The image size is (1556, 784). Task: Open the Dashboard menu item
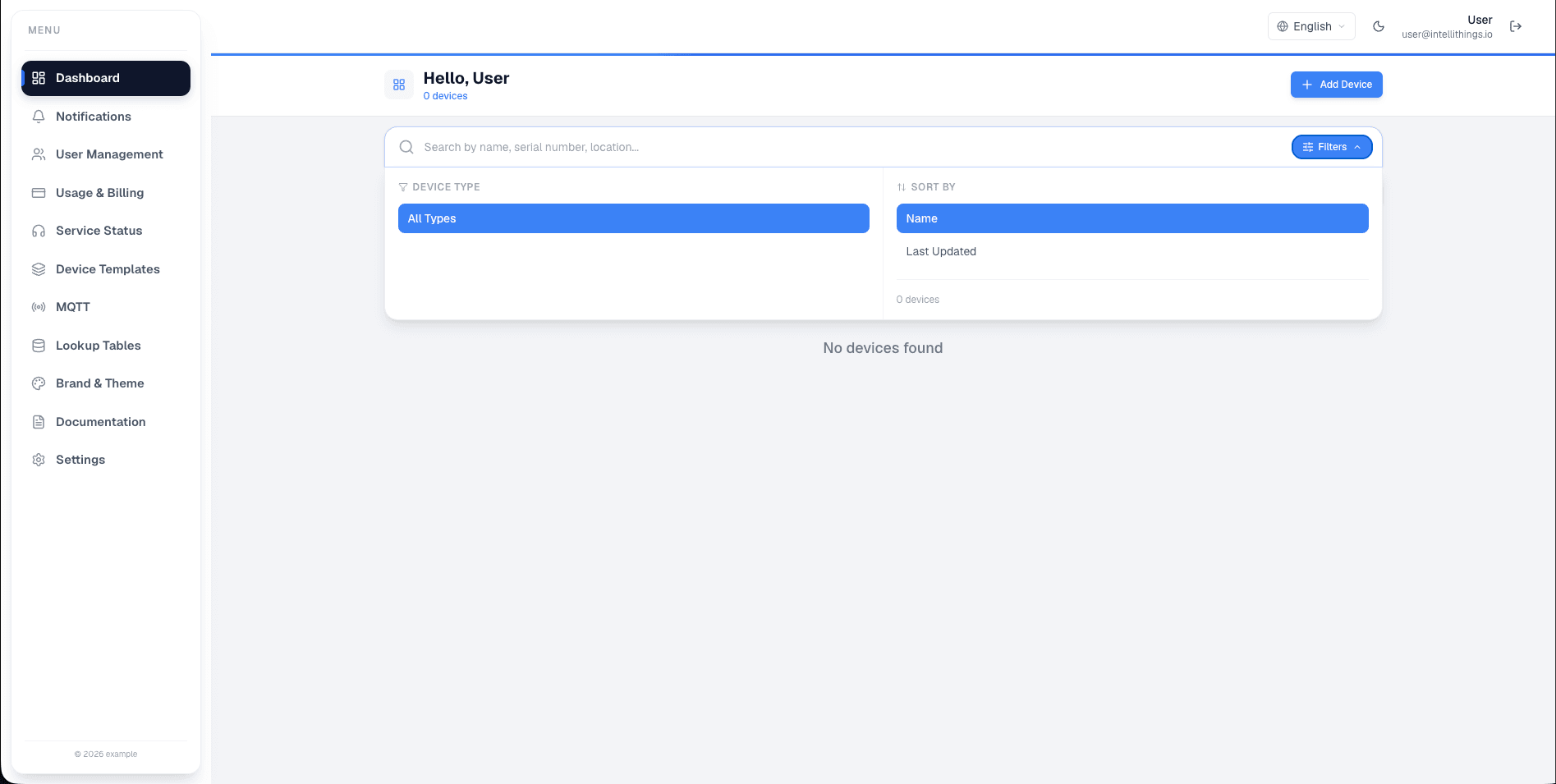click(106, 78)
